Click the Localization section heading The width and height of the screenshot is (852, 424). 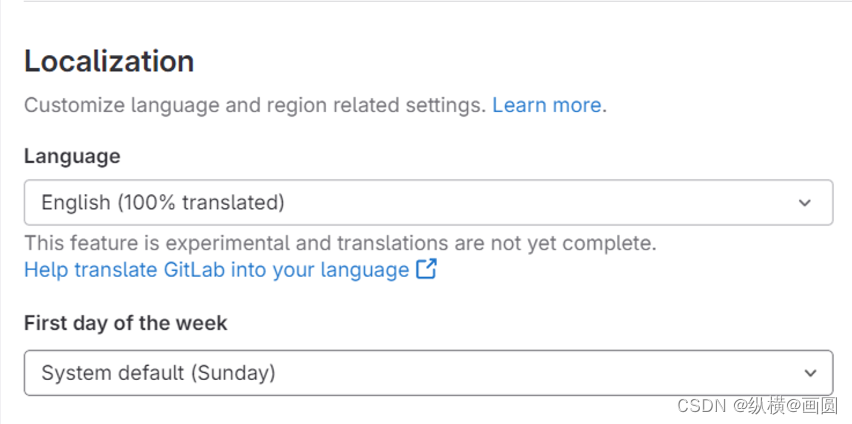click(109, 61)
